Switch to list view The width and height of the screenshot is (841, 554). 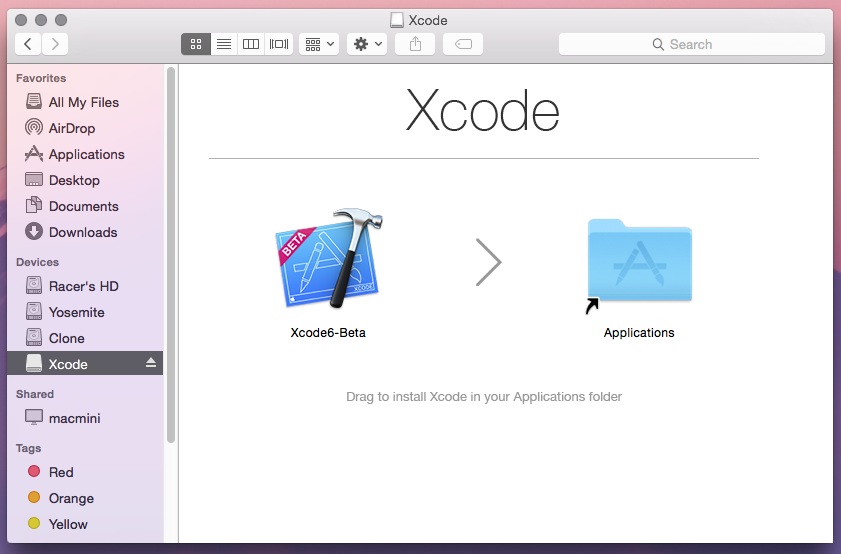pos(224,44)
